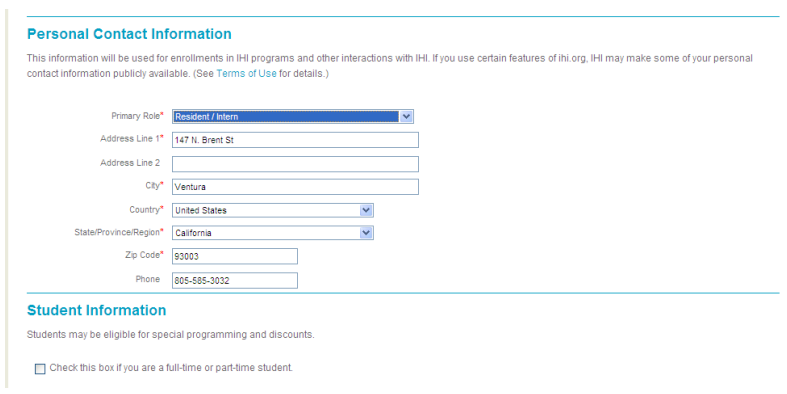This screenshot has width=787, height=394.
Task: Click the Student Information heading
Action: [96, 310]
